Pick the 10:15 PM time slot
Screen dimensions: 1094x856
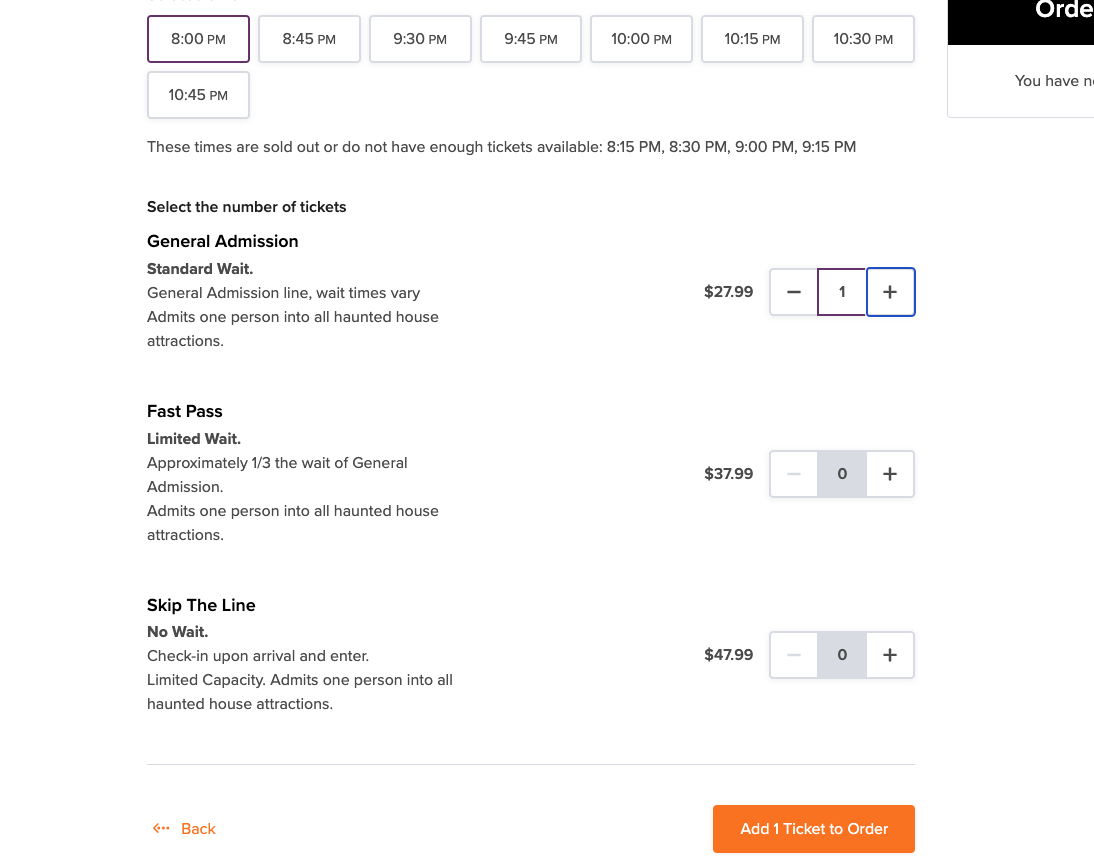tap(752, 39)
